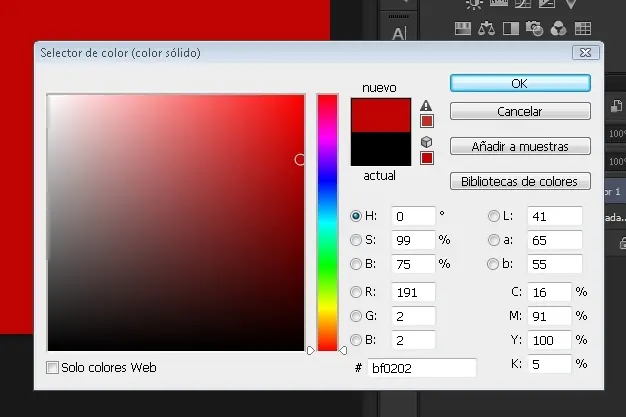Click Añadir a muestras button

point(520,146)
